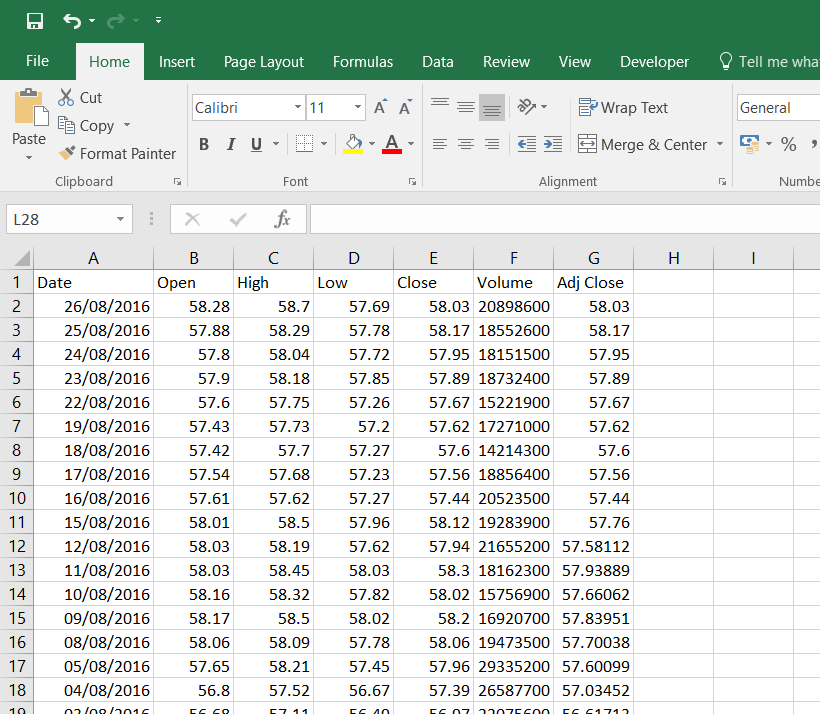Open the Developer ribbon tab
This screenshot has width=820, height=714.
click(654, 61)
